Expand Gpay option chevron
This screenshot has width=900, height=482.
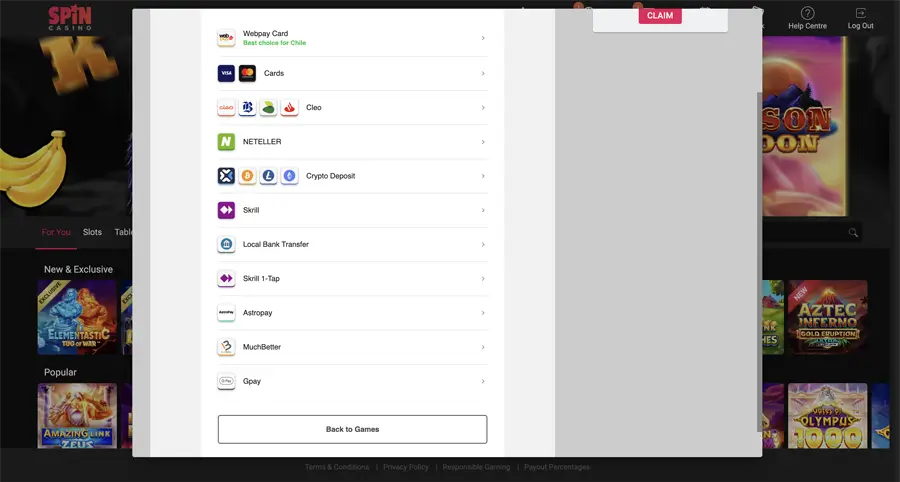click(483, 381)
